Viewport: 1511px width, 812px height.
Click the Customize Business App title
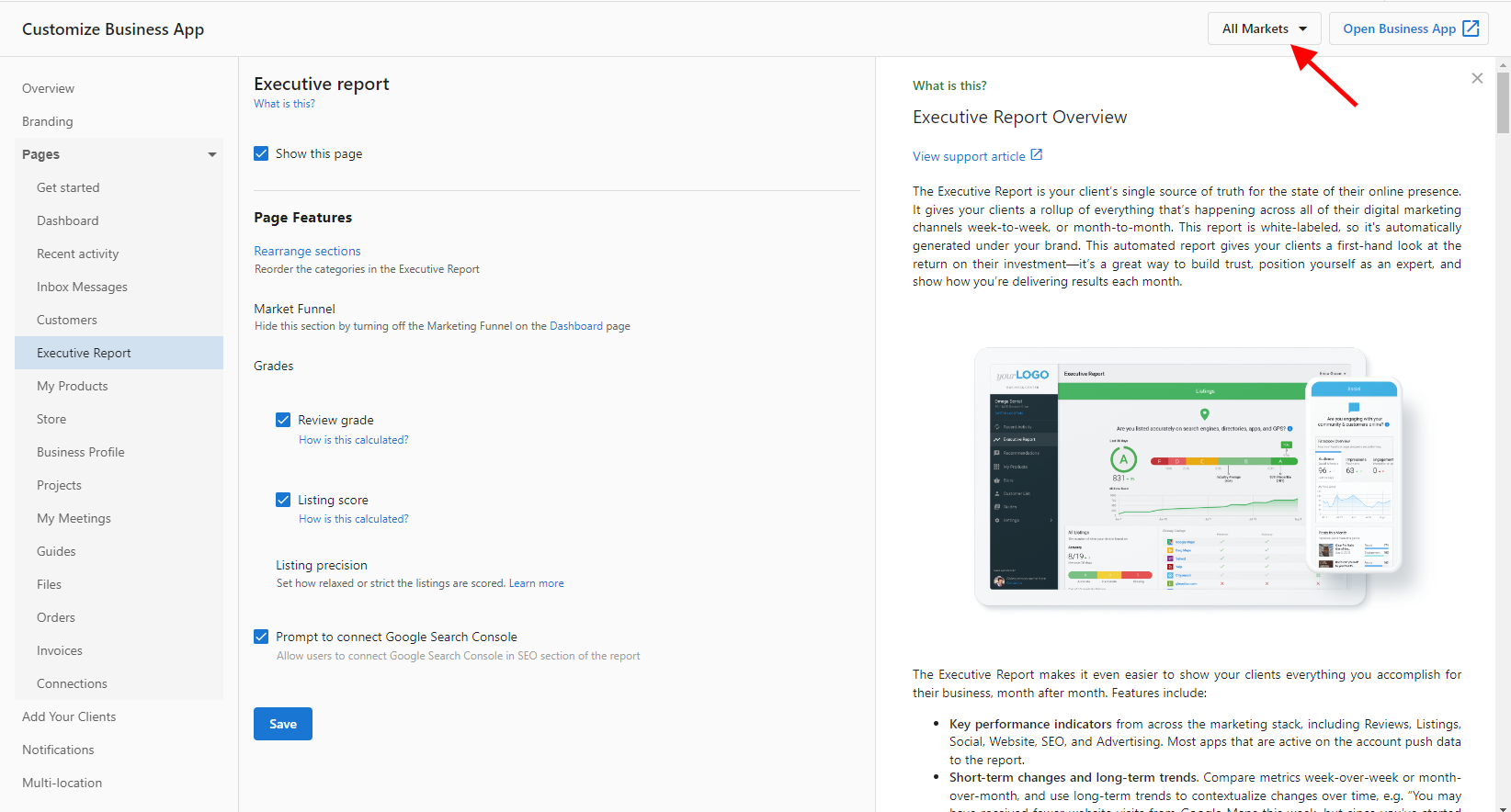113,29
